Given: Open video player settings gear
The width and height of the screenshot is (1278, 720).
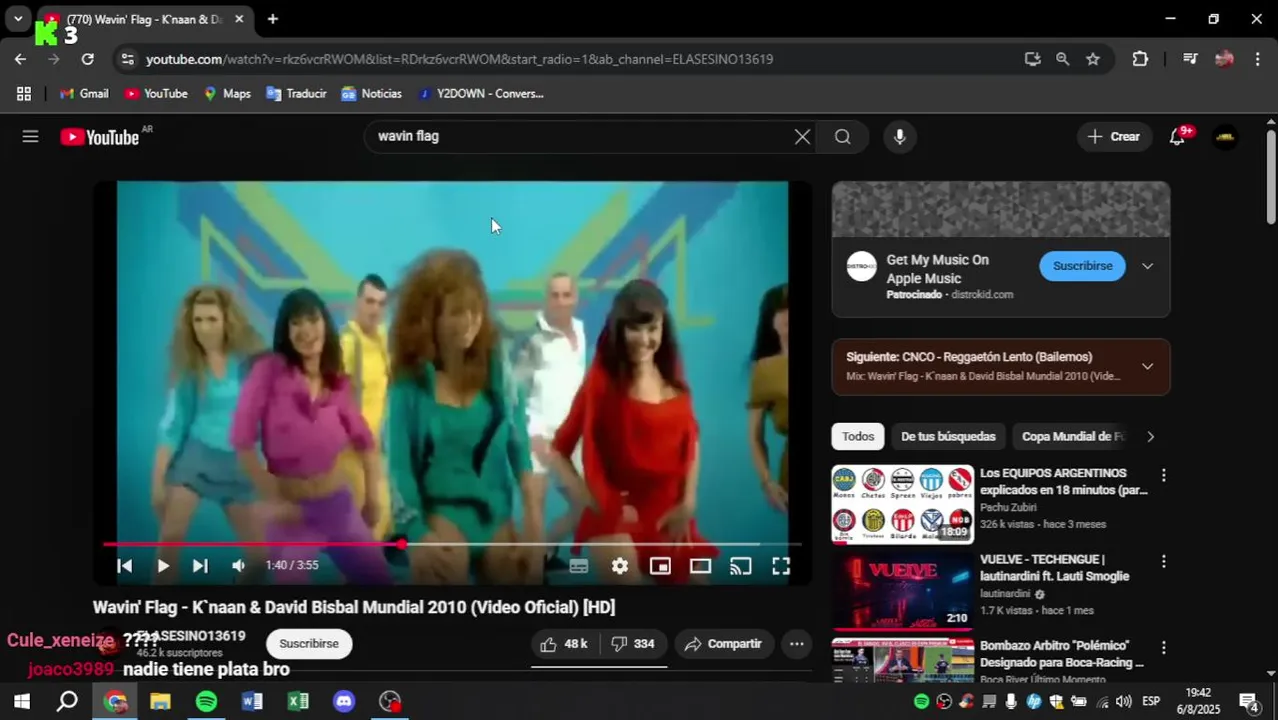Looking at the screenshot, I should point(620,566).
